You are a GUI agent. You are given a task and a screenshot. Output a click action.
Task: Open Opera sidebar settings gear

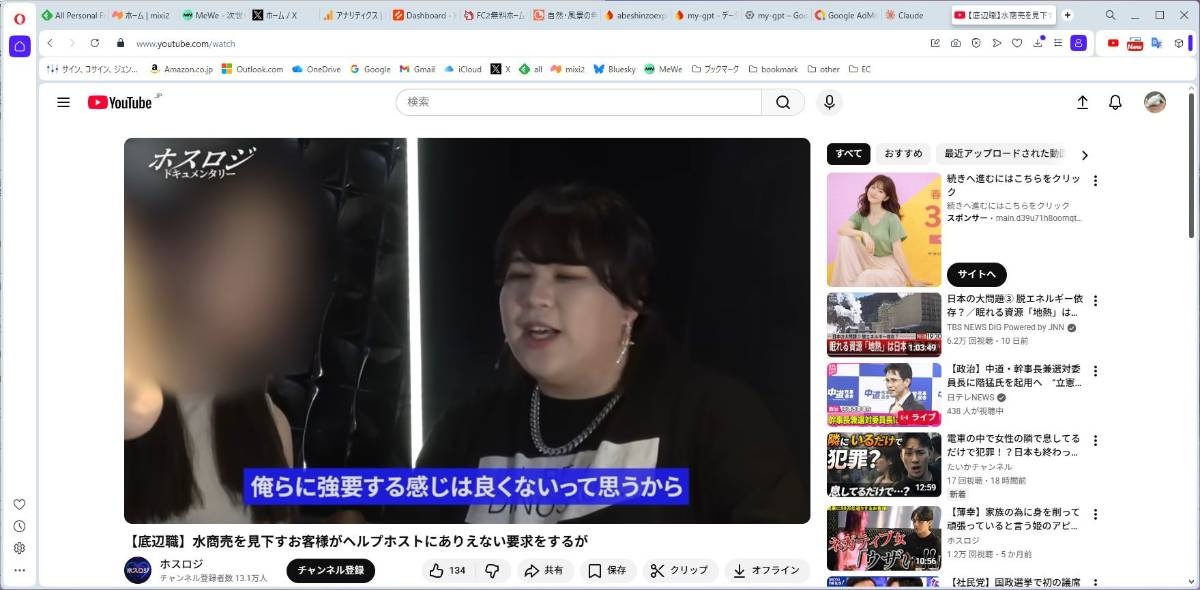pyautogui.click(x=19, y=548)
